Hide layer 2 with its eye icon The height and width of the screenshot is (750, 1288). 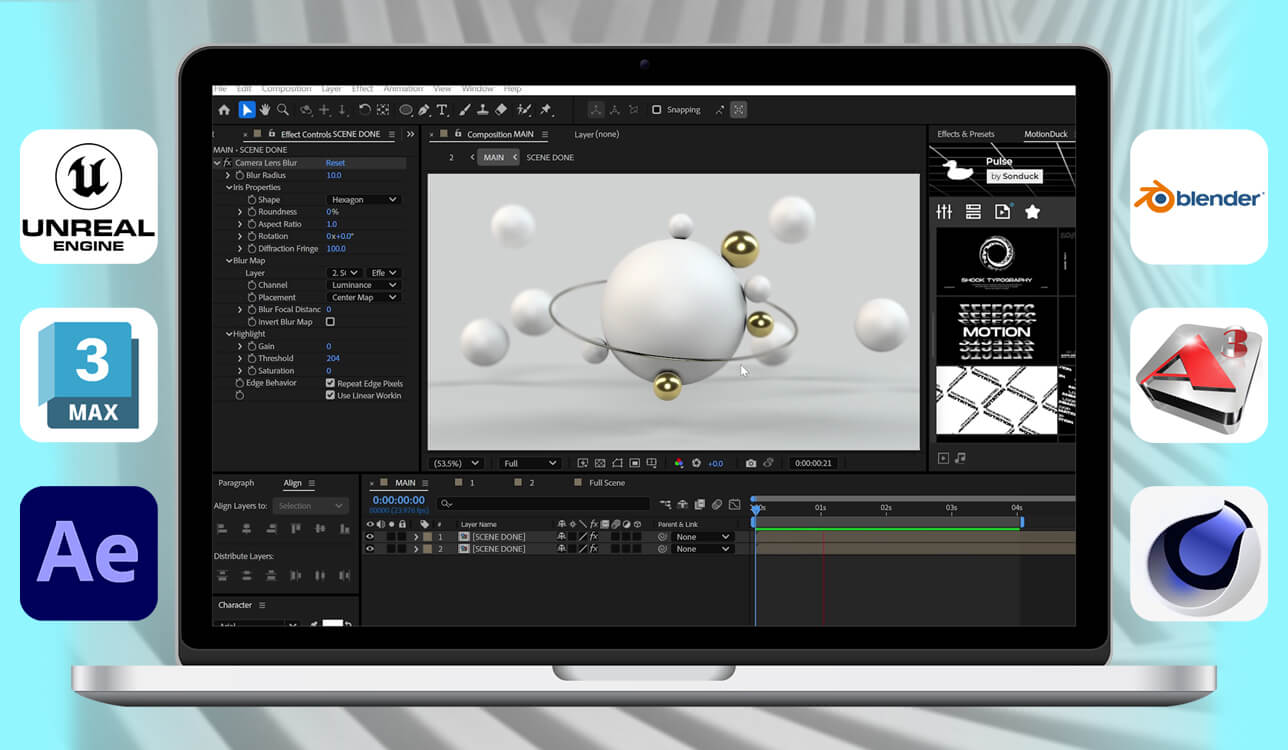[x=370, y=549]
